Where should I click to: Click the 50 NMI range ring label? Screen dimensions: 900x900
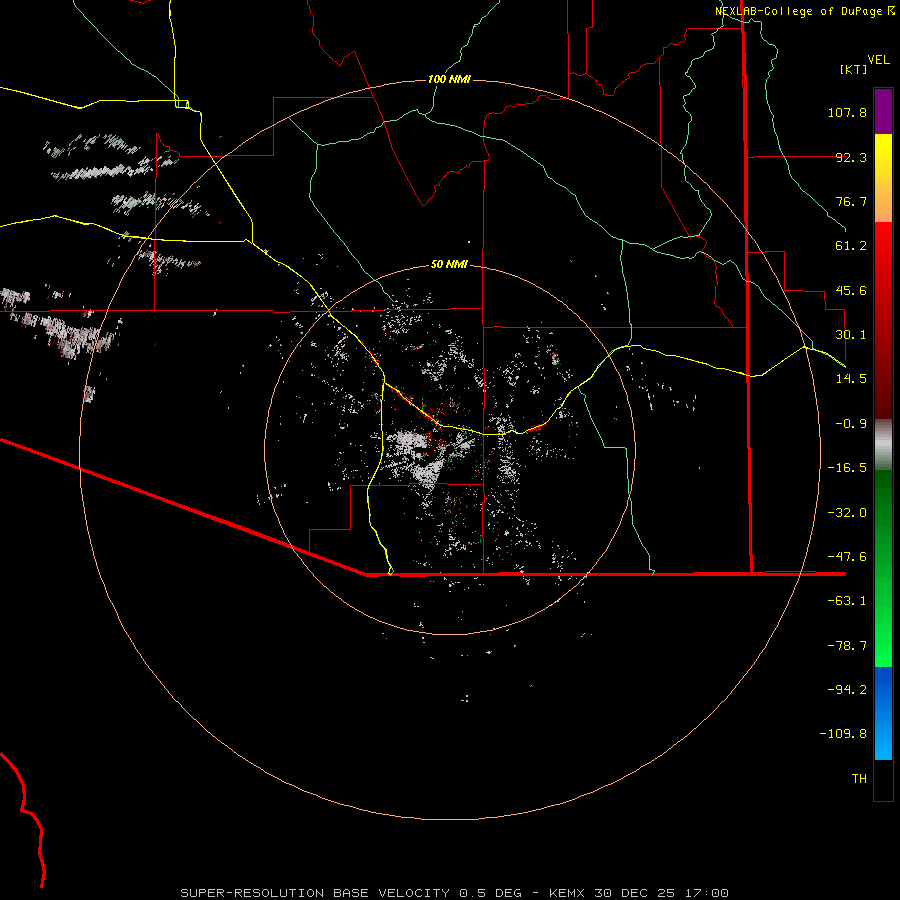(449, 265)
